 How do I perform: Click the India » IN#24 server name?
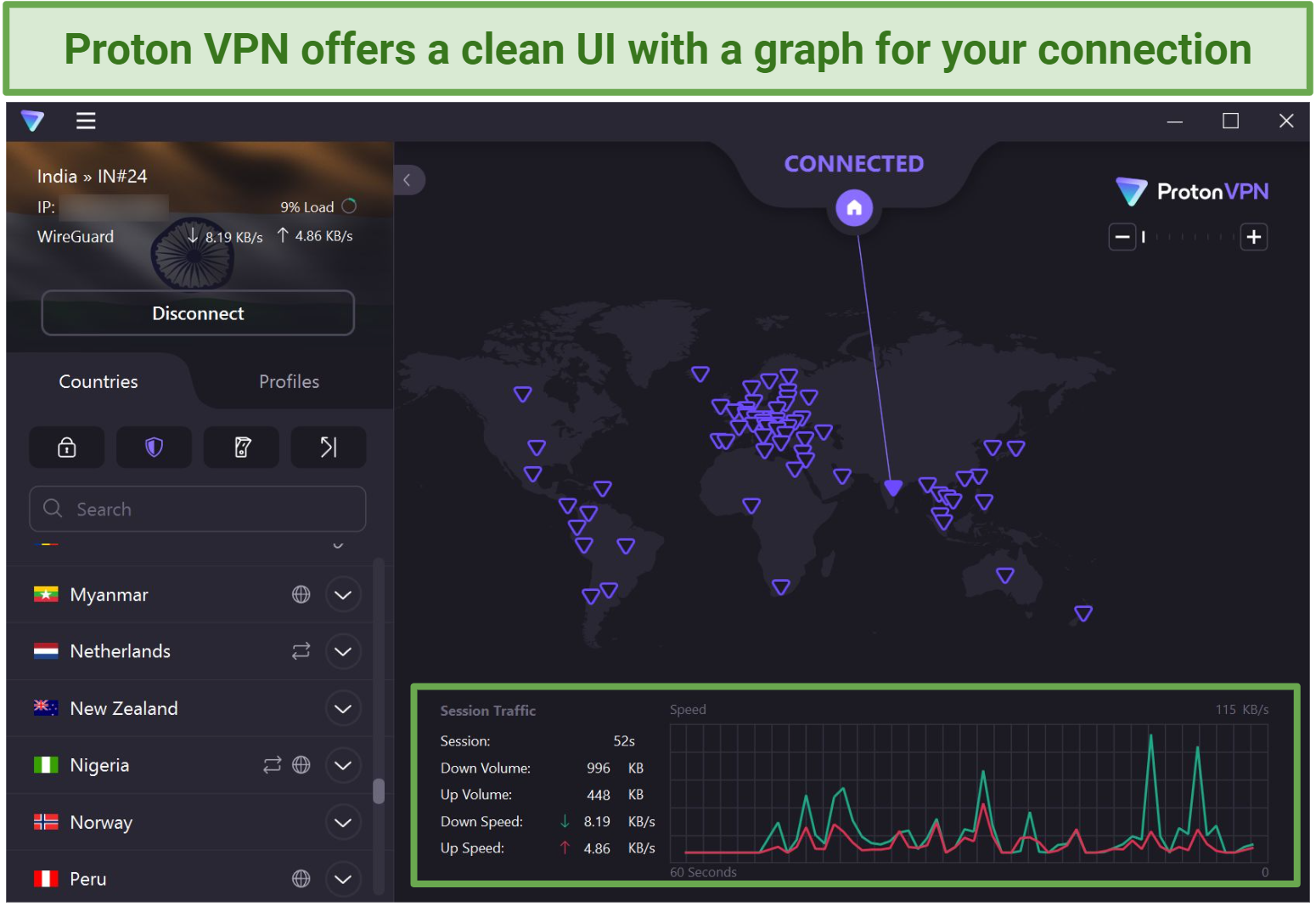point(93,177)
